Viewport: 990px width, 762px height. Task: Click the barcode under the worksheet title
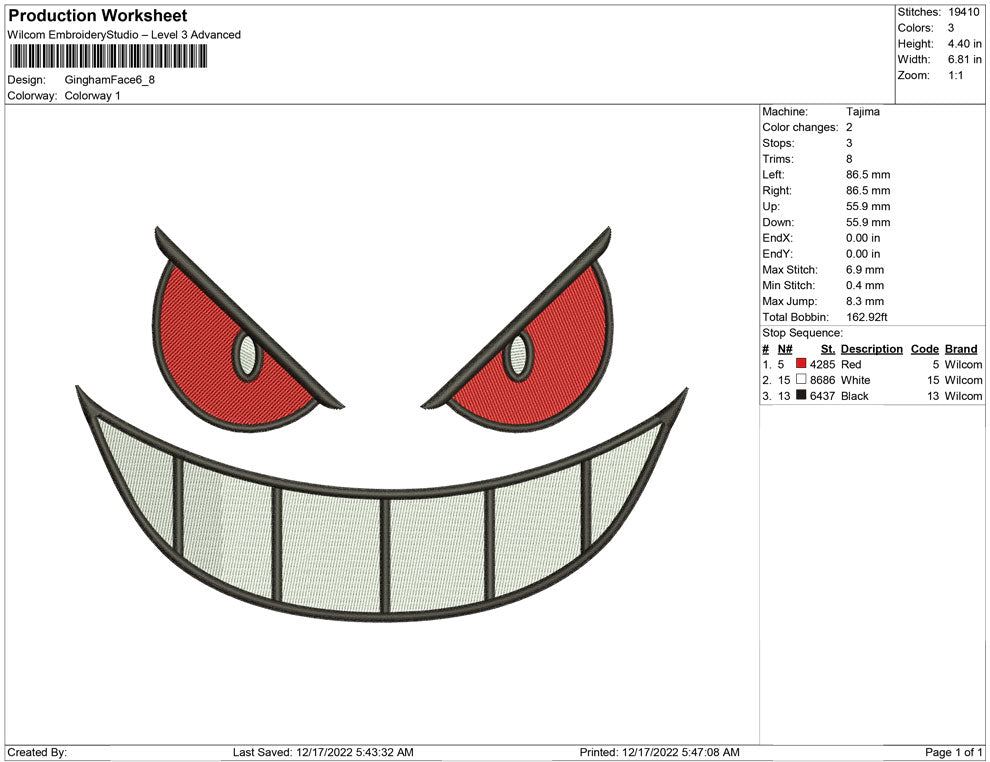pyautogui.click(x=108, y=57)
